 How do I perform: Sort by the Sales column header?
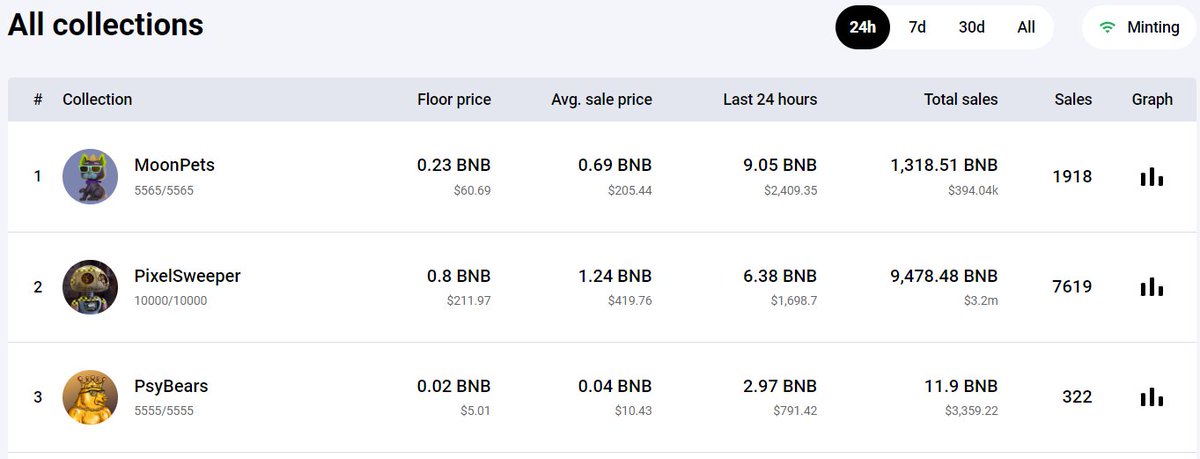tap(1073, 99)
